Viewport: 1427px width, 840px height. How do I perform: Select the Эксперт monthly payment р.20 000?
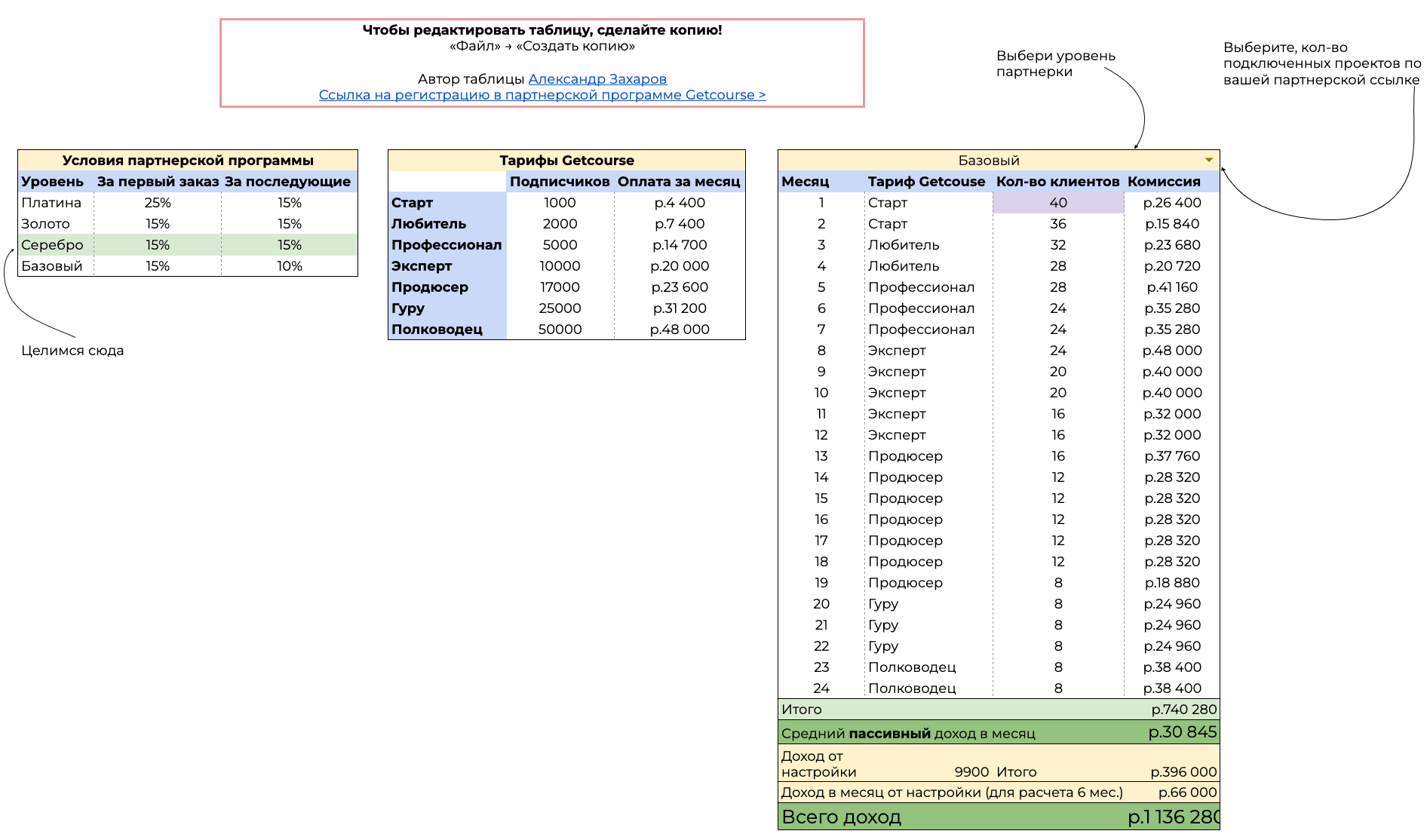coord(680,266)
